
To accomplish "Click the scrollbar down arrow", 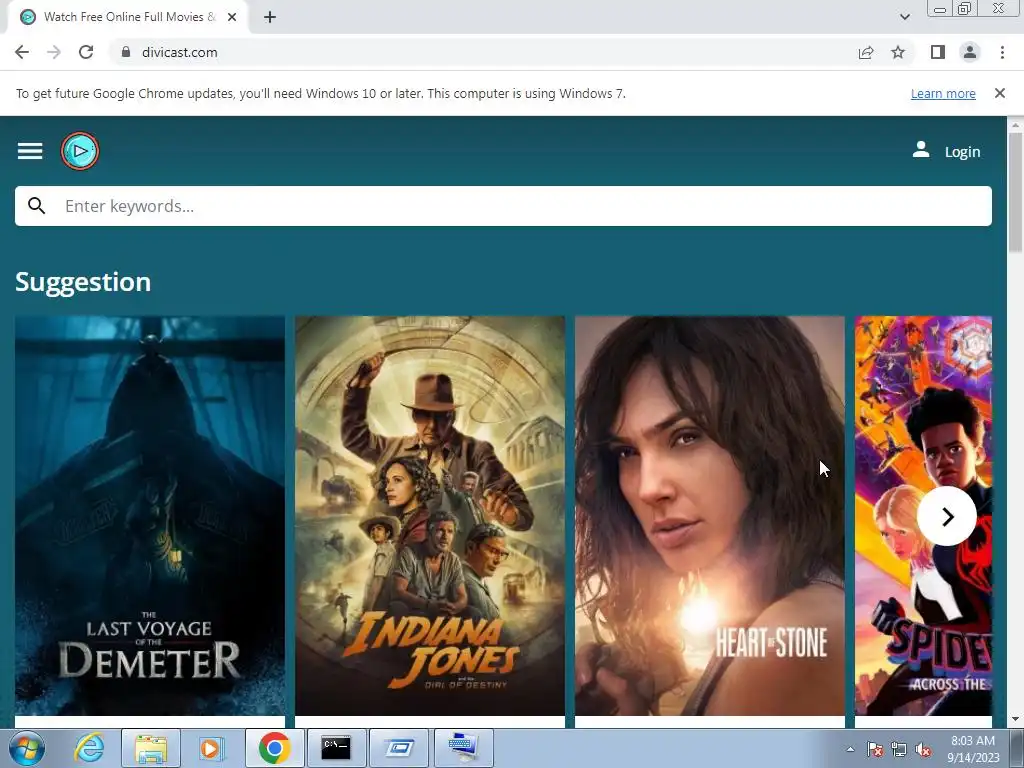I will click(x=1015, y=719).
